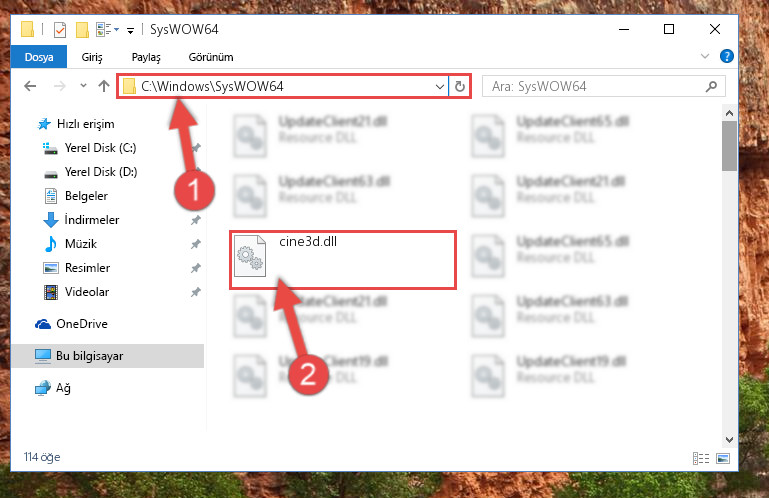
Task: Open the Paylaş ribbon tab
Action: 146,57
